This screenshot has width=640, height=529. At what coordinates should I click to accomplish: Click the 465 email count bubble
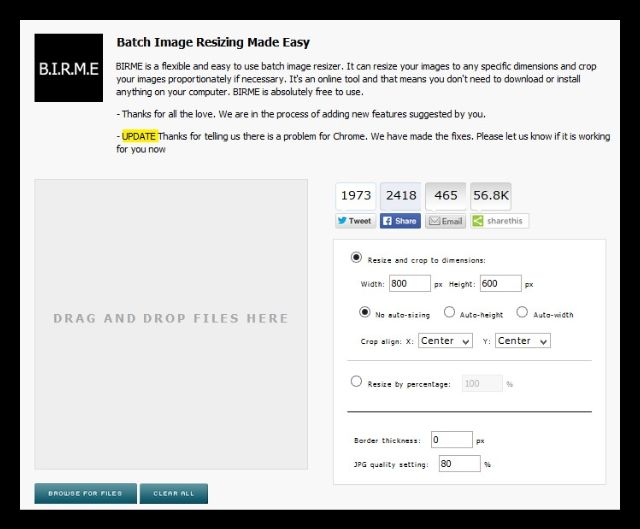pyautogui.click(x=445, y=196)
